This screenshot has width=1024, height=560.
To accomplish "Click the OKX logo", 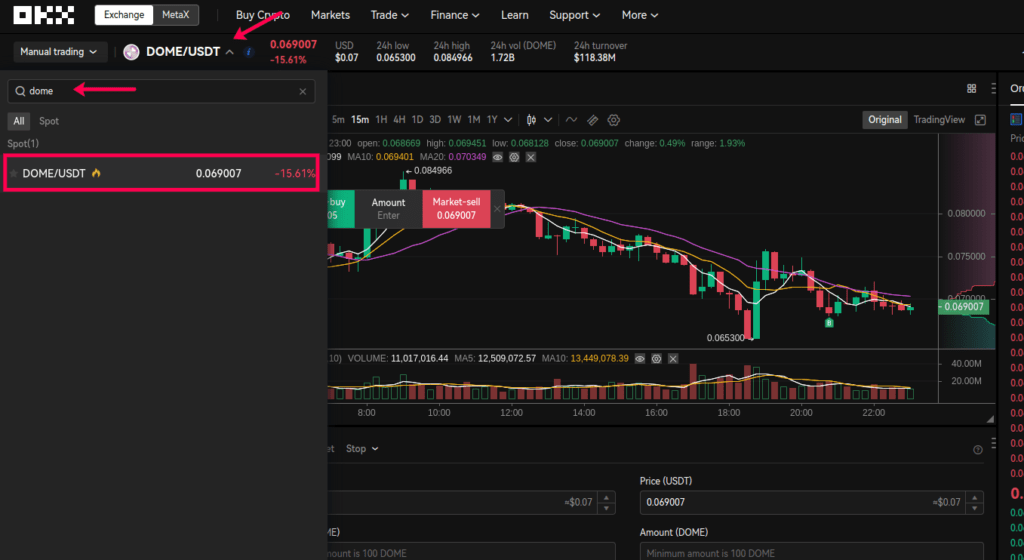I will 44,15.
